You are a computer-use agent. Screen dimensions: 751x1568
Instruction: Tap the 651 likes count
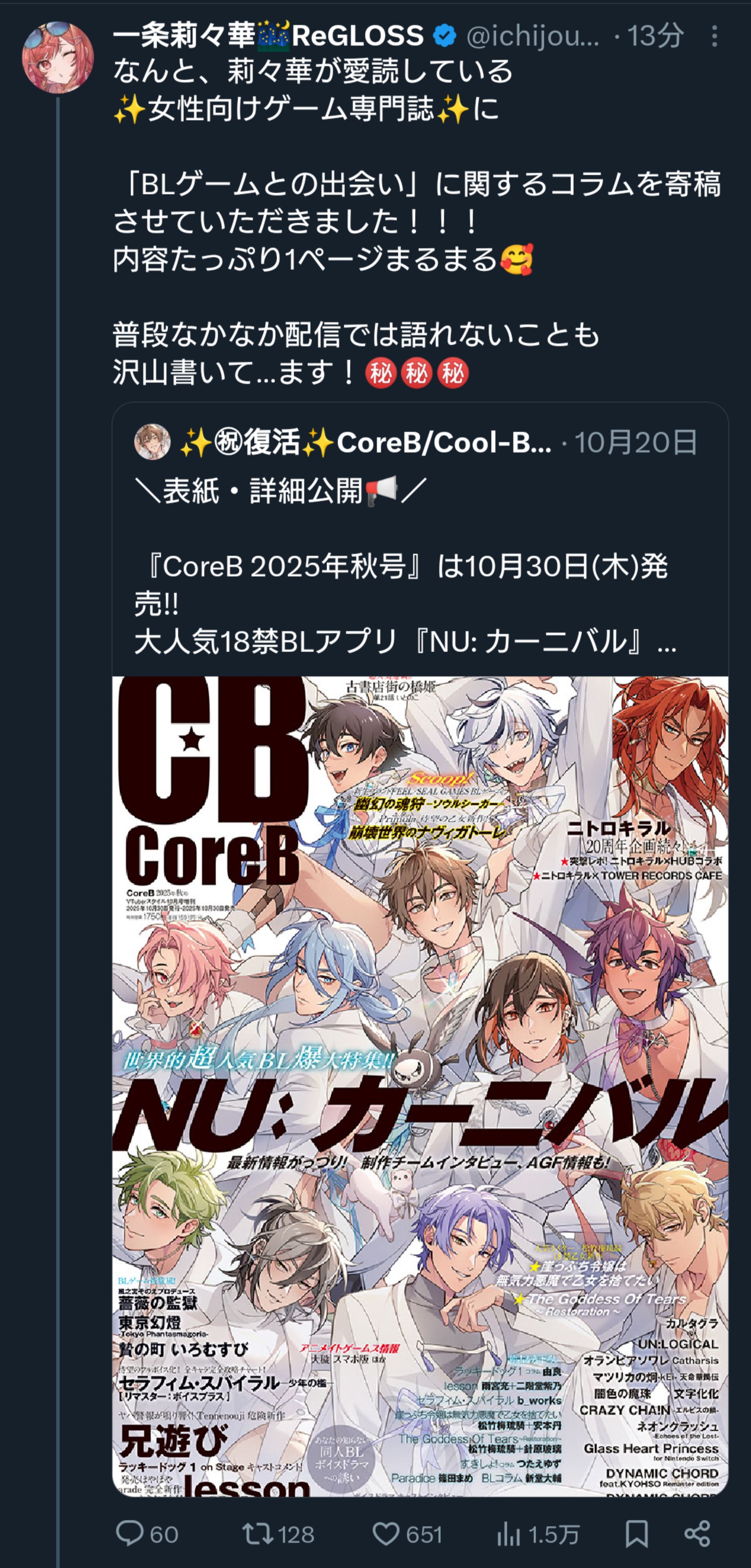[x=424, y=1535]
